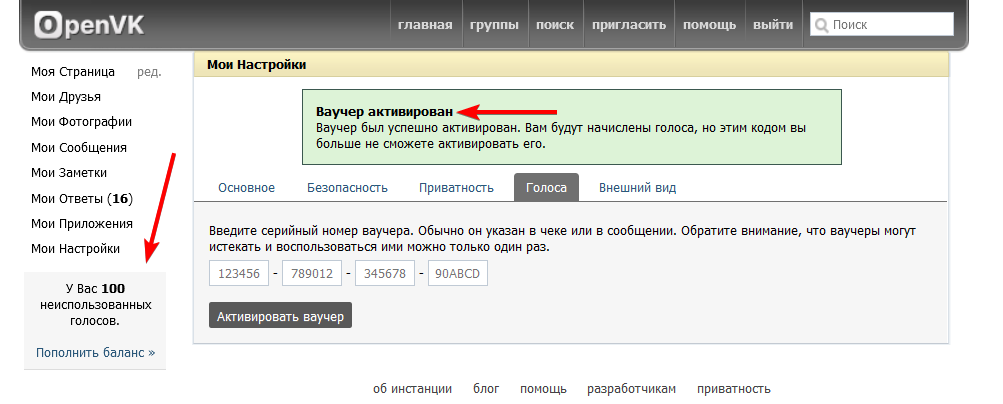Screen dimensions: 1003x404
Task: Switch to the Основное tab
Action: coord(246,187)
